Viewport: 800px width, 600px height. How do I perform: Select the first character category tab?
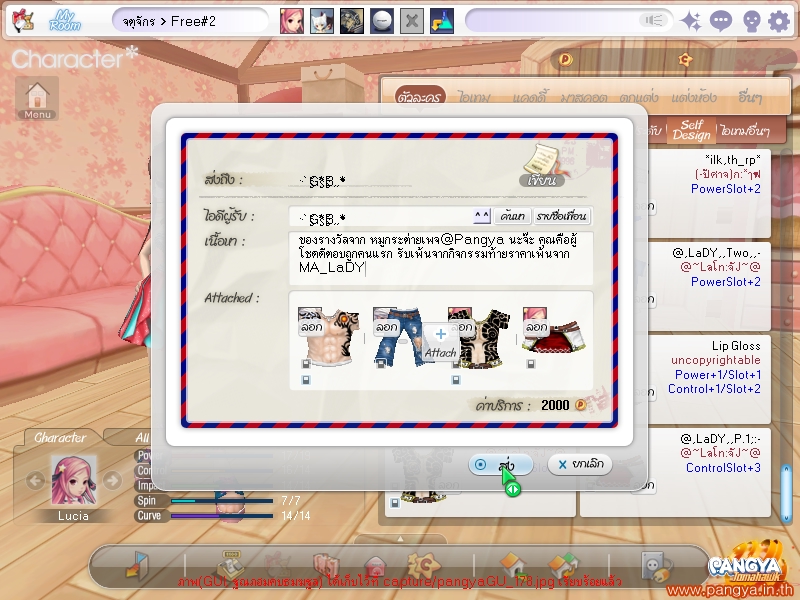(420, 97)
